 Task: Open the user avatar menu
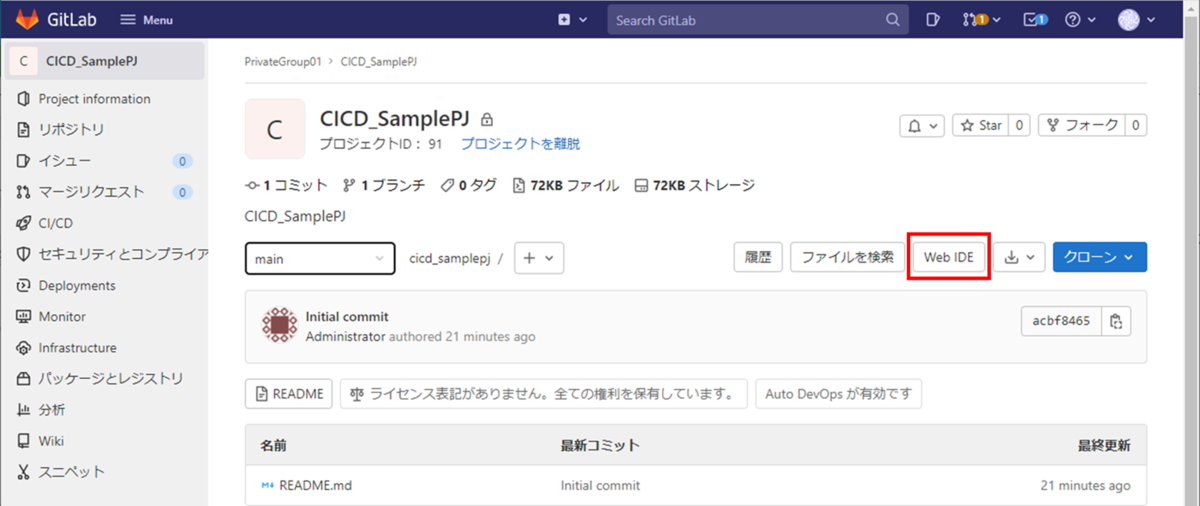(x=1136, y=20)
